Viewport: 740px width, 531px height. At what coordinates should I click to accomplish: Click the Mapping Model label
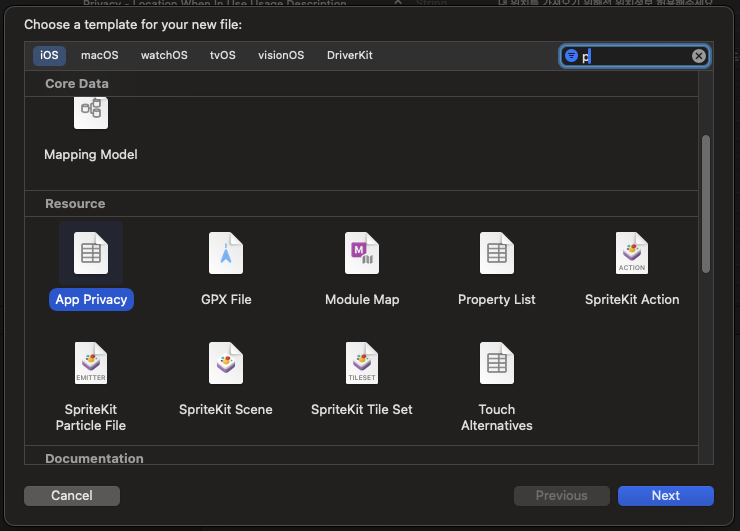coord(91,155)
